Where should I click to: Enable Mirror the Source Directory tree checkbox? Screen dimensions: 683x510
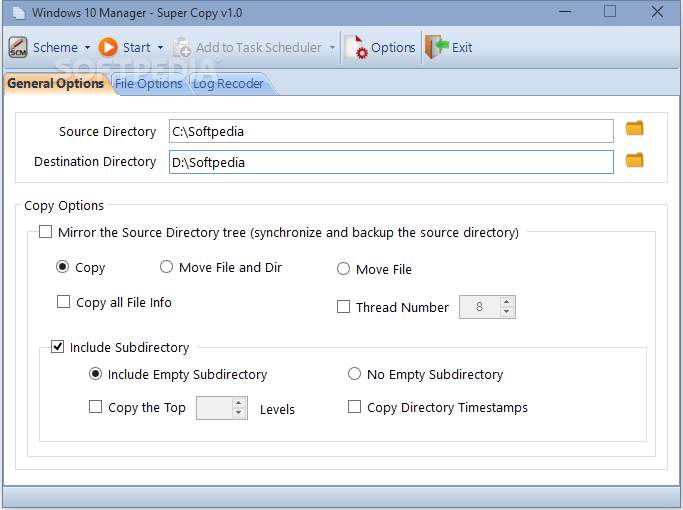pos(45,232)
